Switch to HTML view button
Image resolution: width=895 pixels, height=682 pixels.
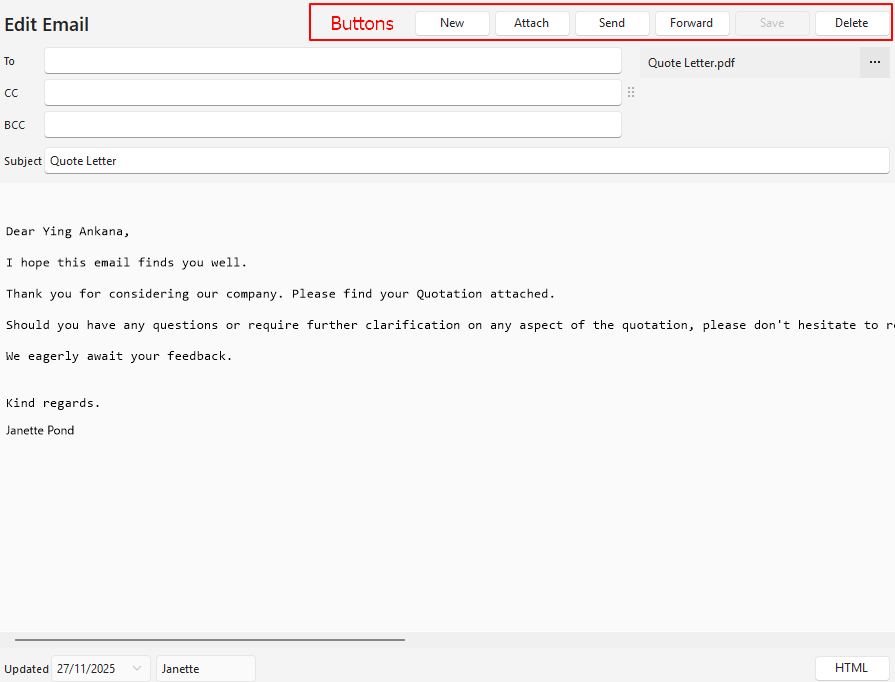tap(852, 668)
